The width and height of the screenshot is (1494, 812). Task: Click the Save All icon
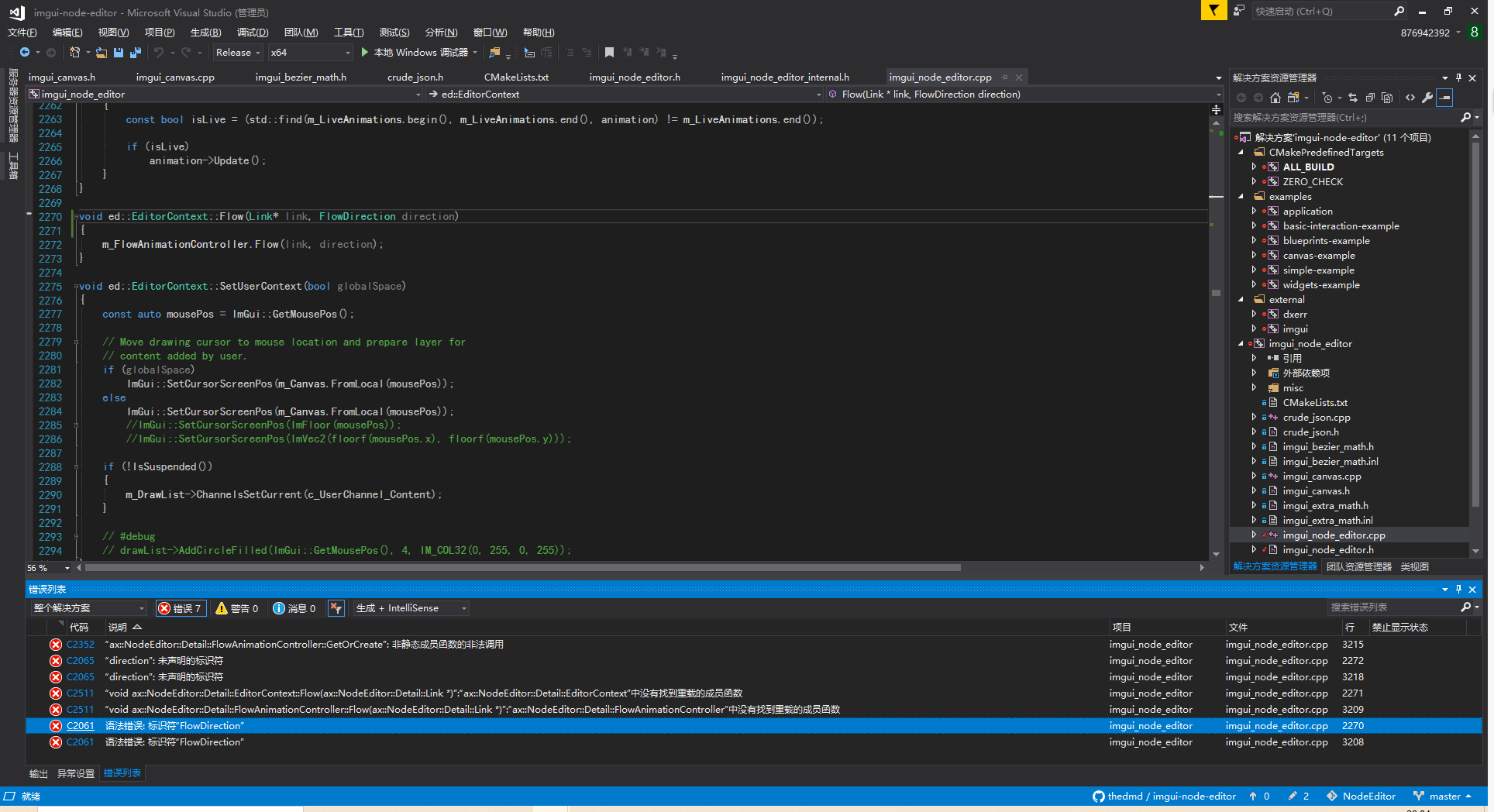[x=136, y=53]
